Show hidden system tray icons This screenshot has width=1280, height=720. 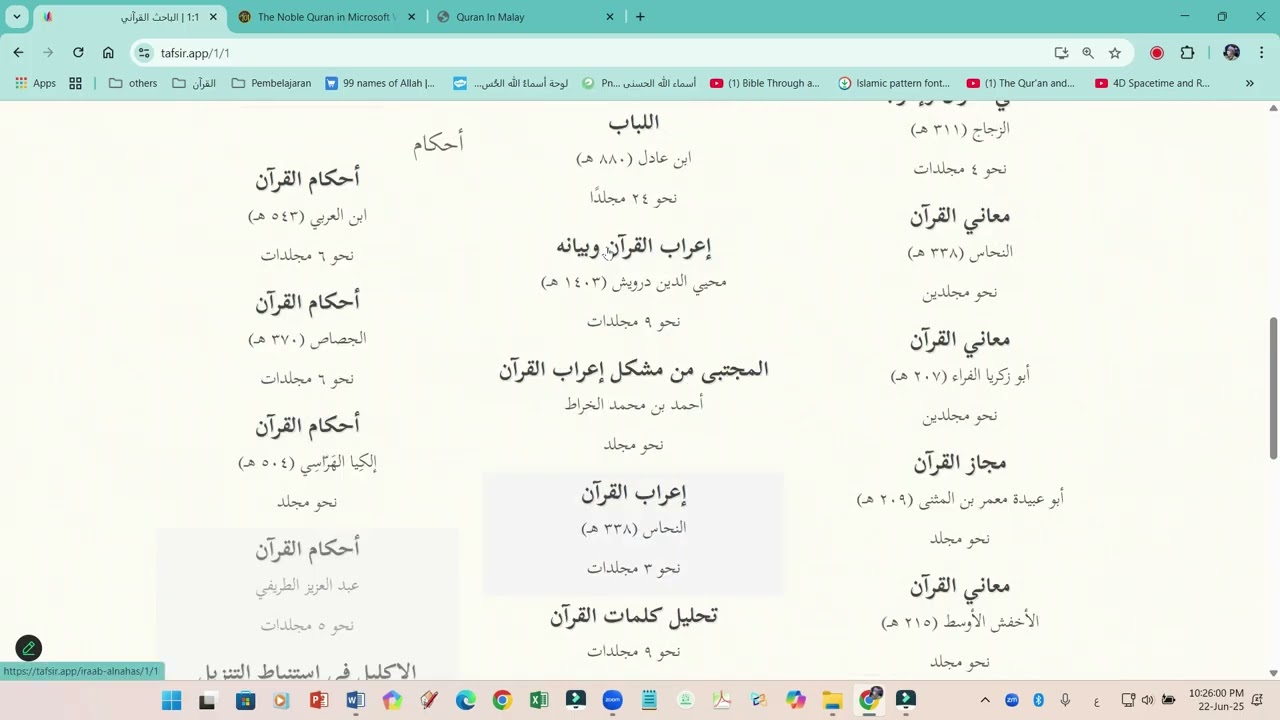click(x=985, y=700)
